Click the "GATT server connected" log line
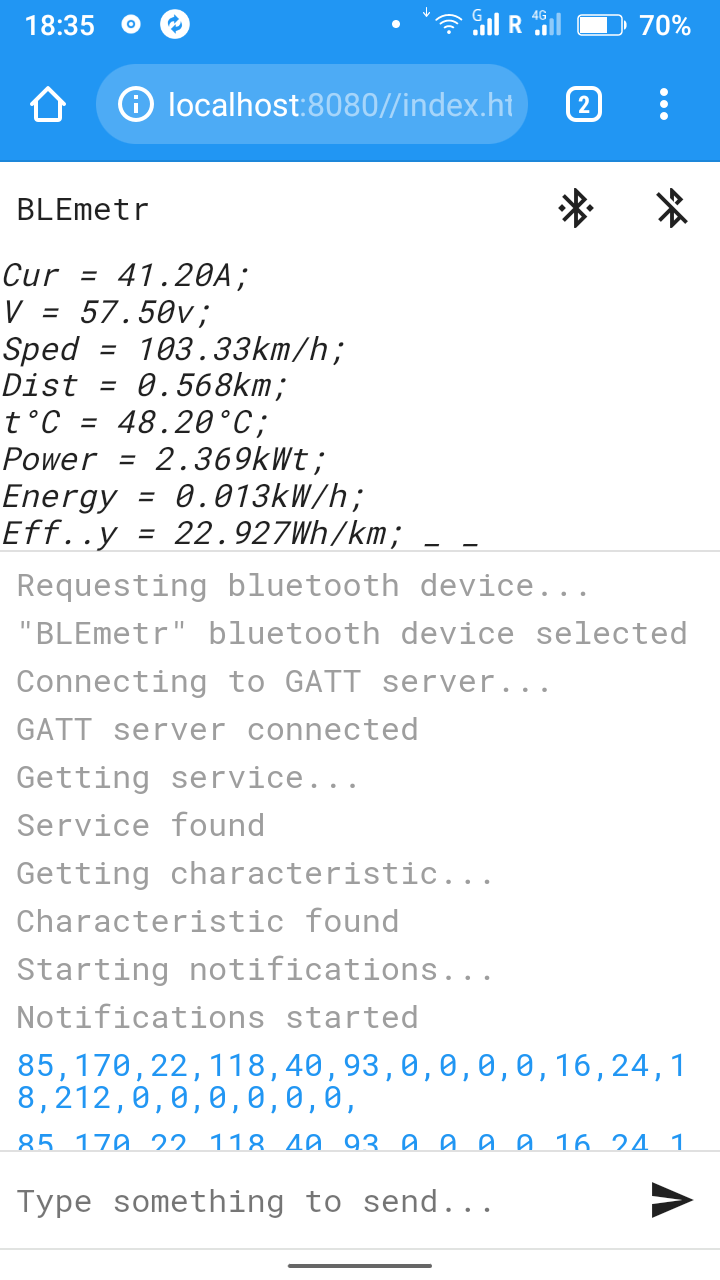Viewport: 720px width, 1280px height. 217,729
